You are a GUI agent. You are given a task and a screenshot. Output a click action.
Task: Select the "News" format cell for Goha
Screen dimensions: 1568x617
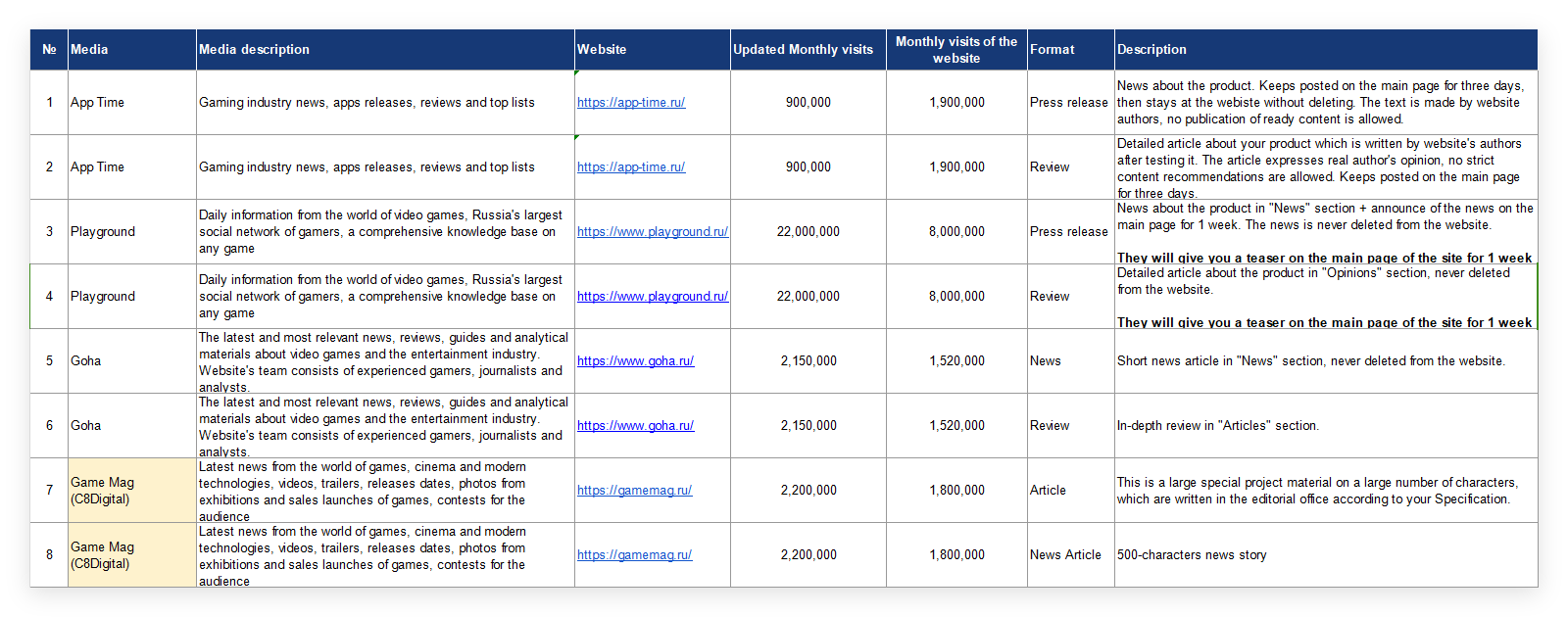[x=1046, y=361]
